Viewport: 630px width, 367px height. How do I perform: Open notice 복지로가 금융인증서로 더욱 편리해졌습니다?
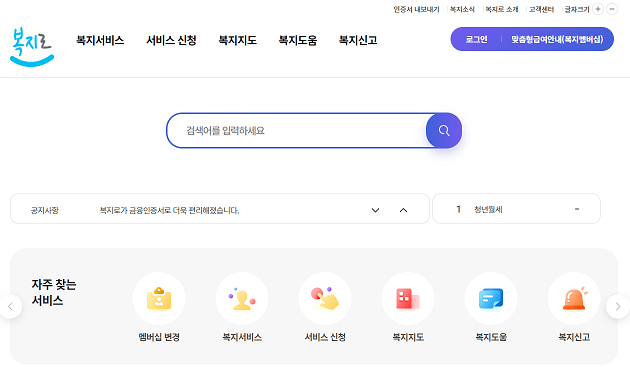[x=169, y=210]
